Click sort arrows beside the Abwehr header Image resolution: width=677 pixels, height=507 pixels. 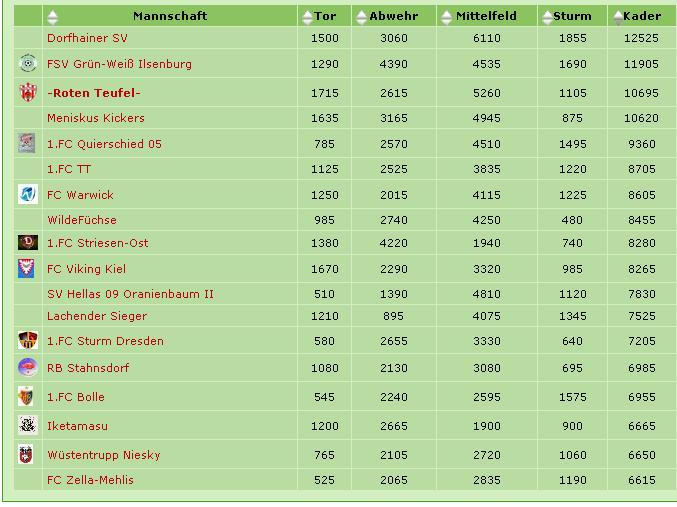pyautogui.click(x=361, y=17)
